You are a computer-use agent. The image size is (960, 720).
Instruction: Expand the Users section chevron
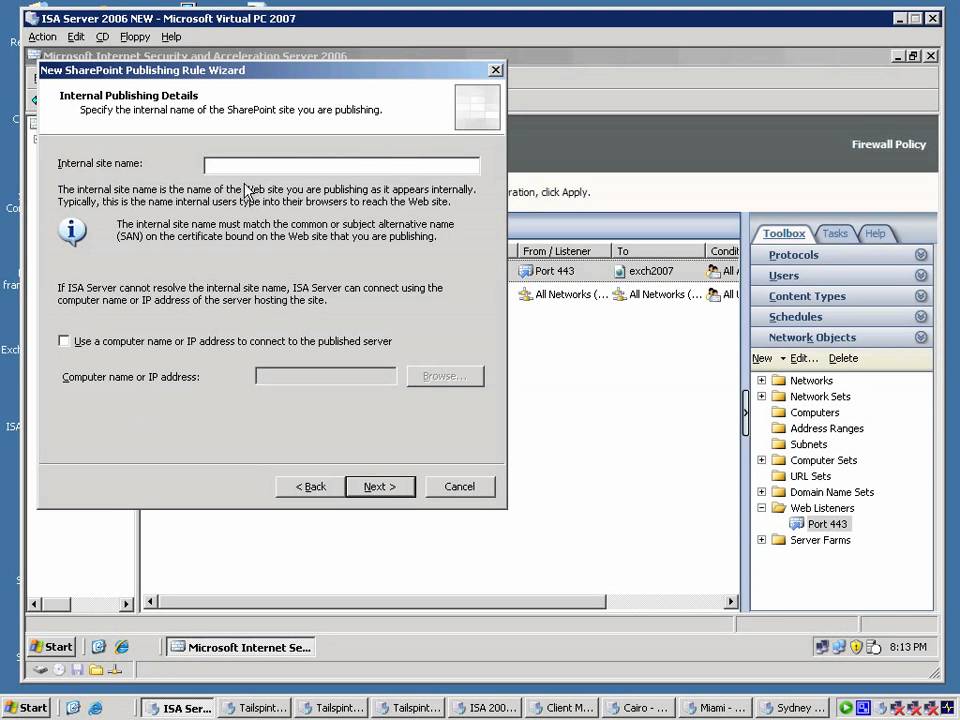[x=921, y=276]
